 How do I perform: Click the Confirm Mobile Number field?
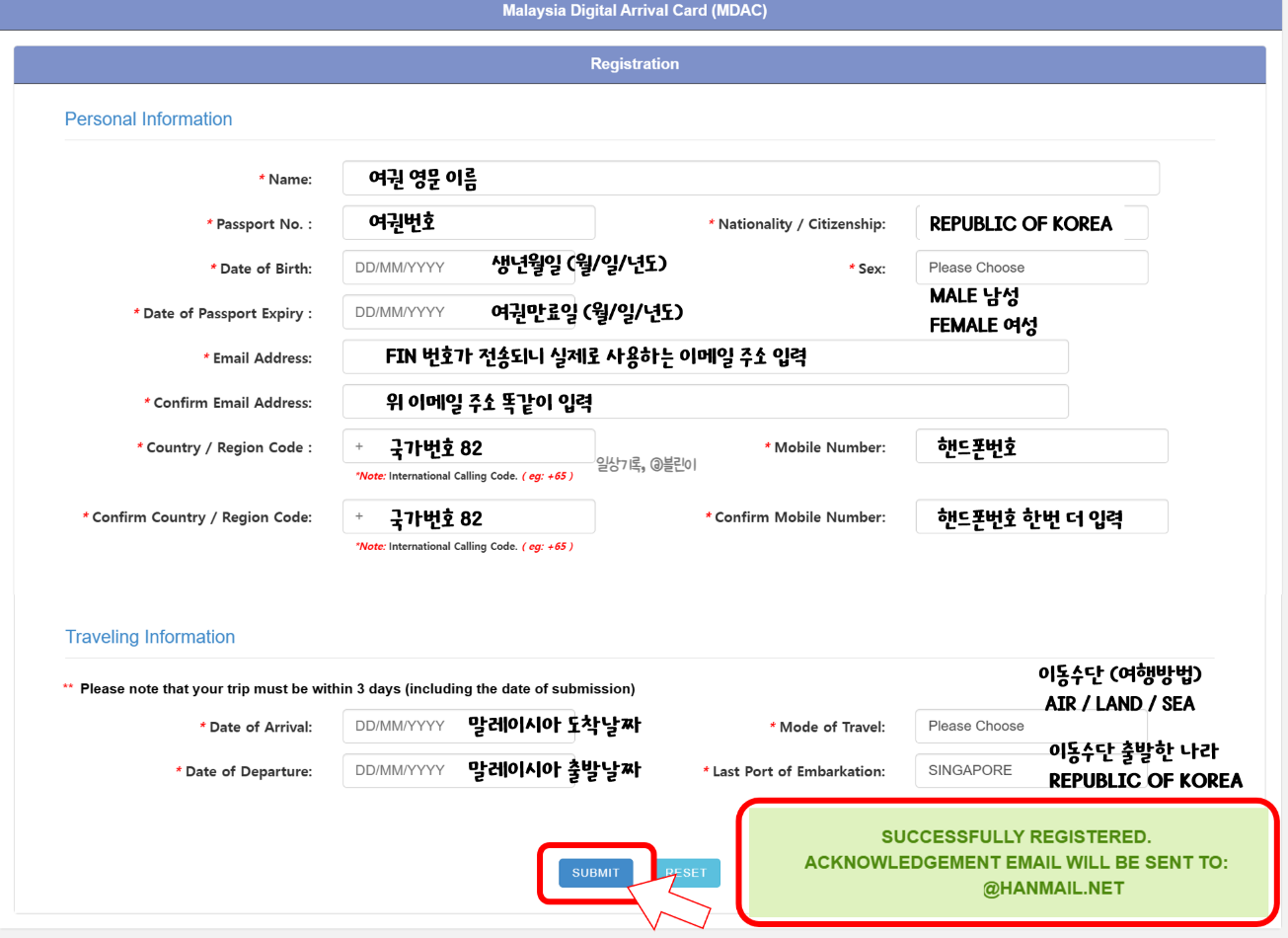pos(1041,516)
